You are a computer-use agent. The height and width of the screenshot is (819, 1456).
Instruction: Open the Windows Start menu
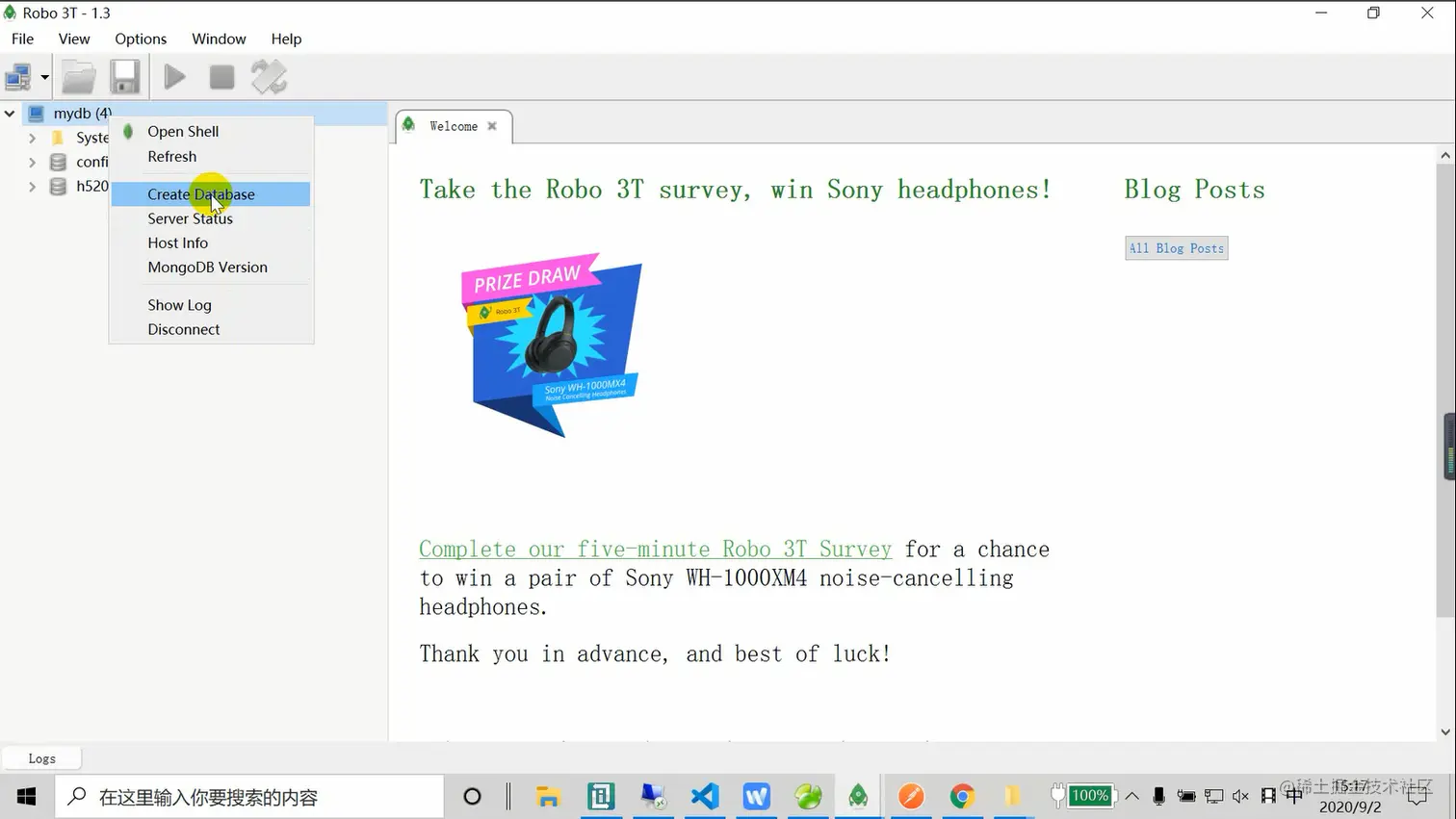pos(27,797)
